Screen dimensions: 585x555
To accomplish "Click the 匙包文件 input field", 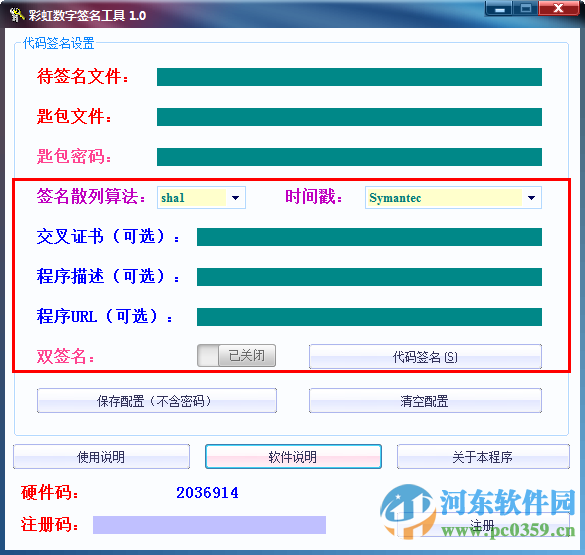I will [x=349, y=117].
